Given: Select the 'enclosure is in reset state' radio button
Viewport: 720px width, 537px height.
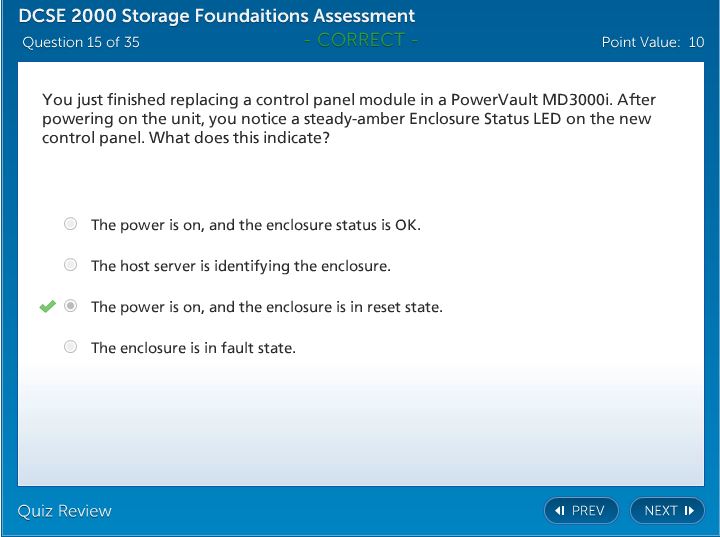Looking at the screenshot, I should click(70, 306).
